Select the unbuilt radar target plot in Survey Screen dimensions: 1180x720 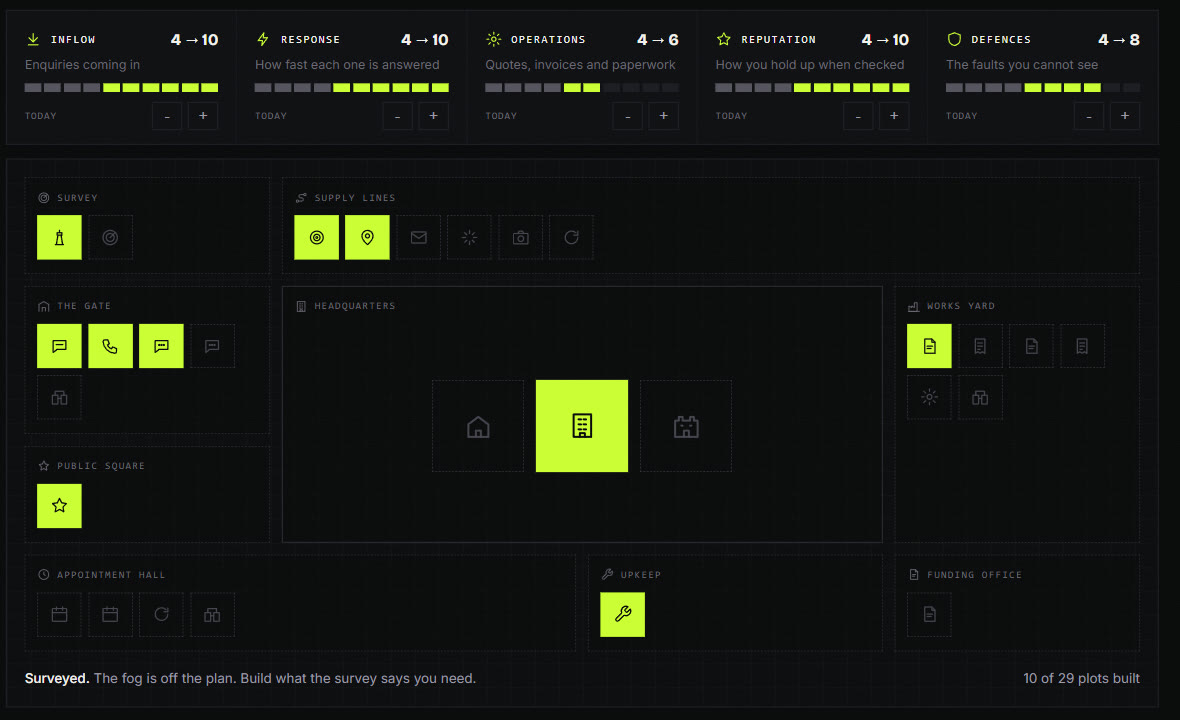point(111,238)
